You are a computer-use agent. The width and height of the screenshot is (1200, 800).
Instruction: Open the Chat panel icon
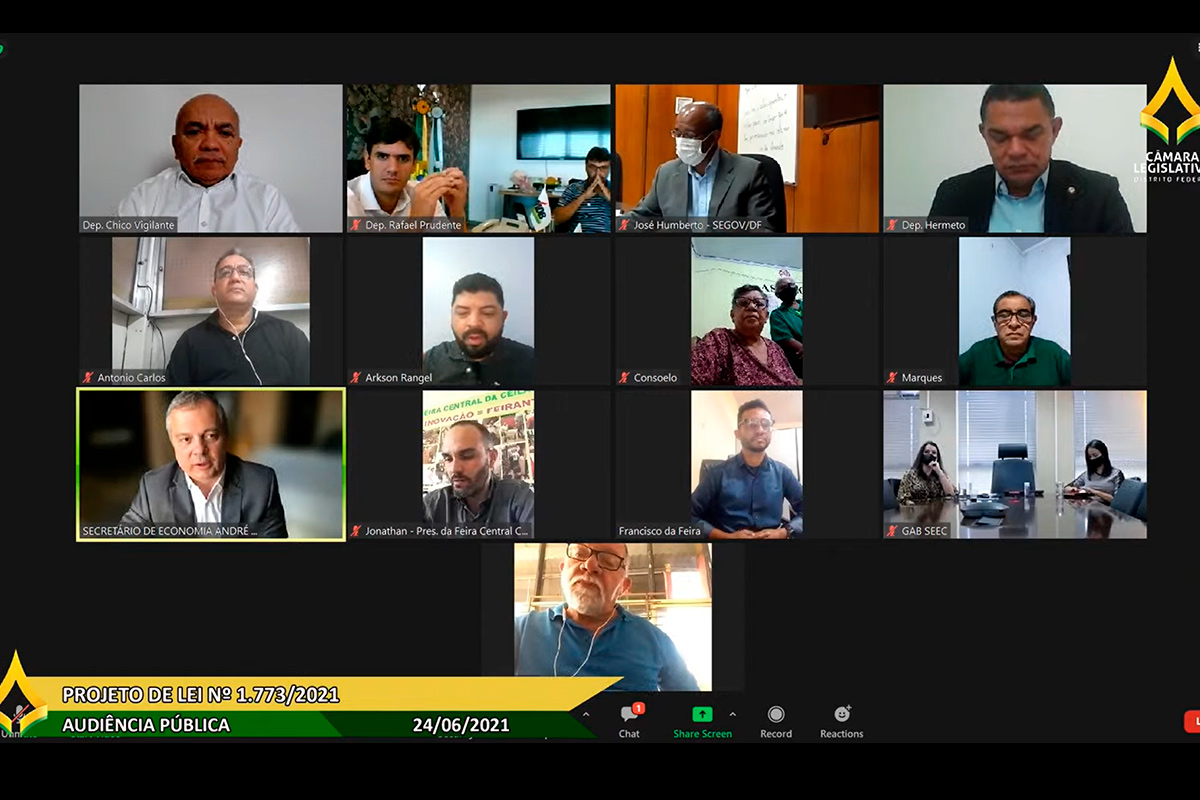coord(629,714)
